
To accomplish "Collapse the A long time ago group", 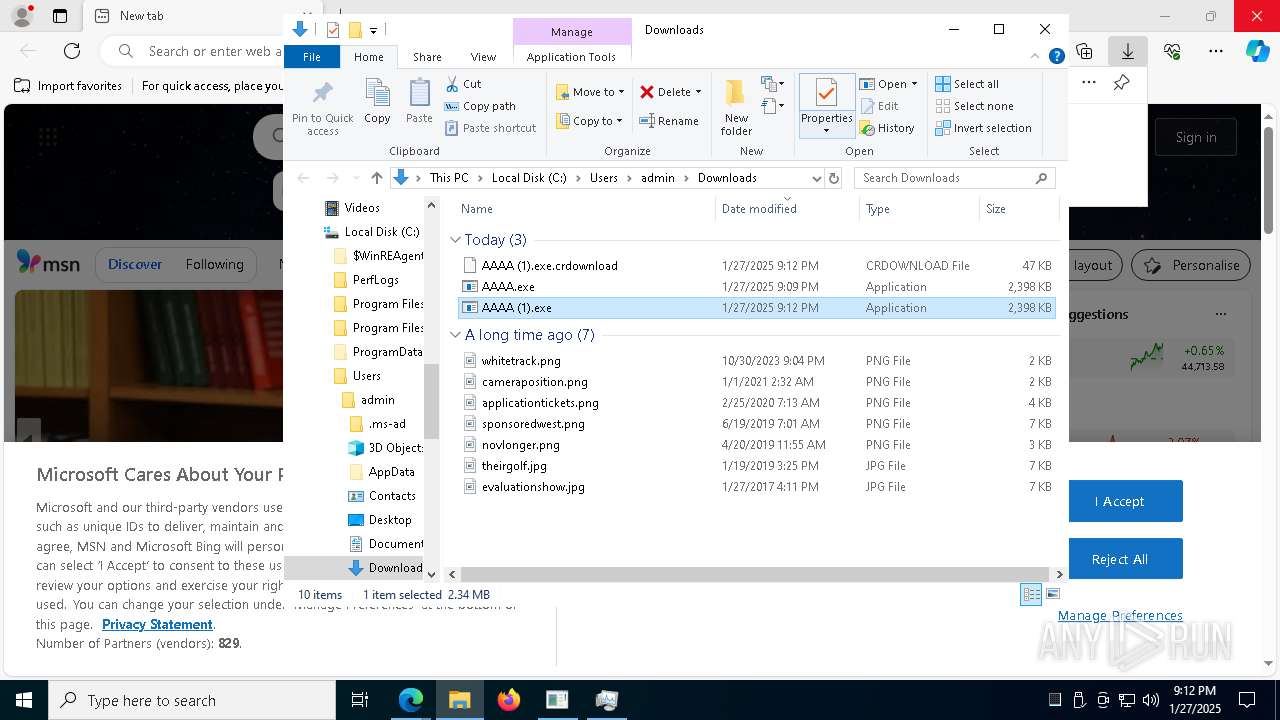I will coord(456,335).
